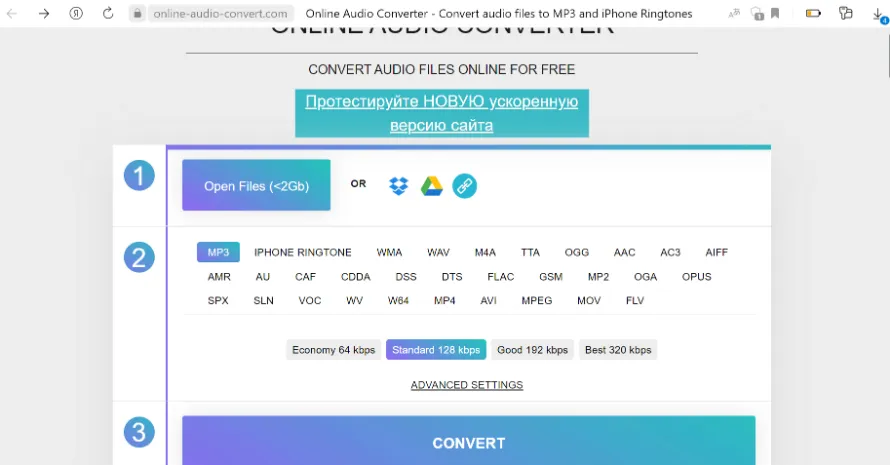Viewport: 890px width, 465px height.
Task: Select the AU format
Action: click(262, 277)
